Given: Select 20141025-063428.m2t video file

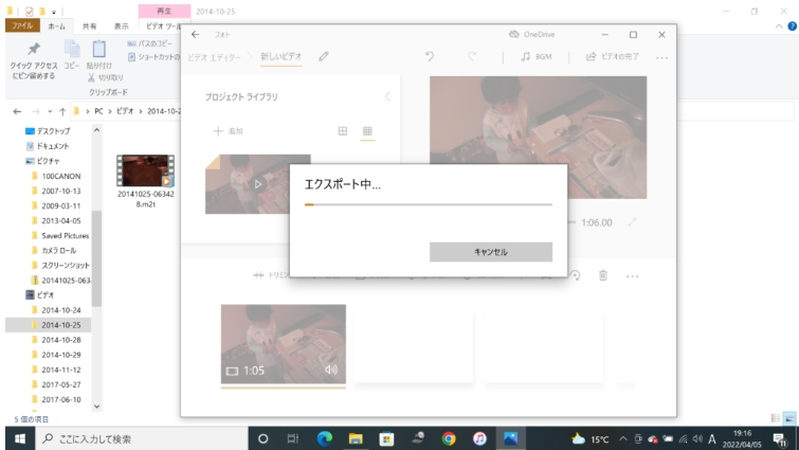Looking at the screenshot, I should tap(146, 181).
